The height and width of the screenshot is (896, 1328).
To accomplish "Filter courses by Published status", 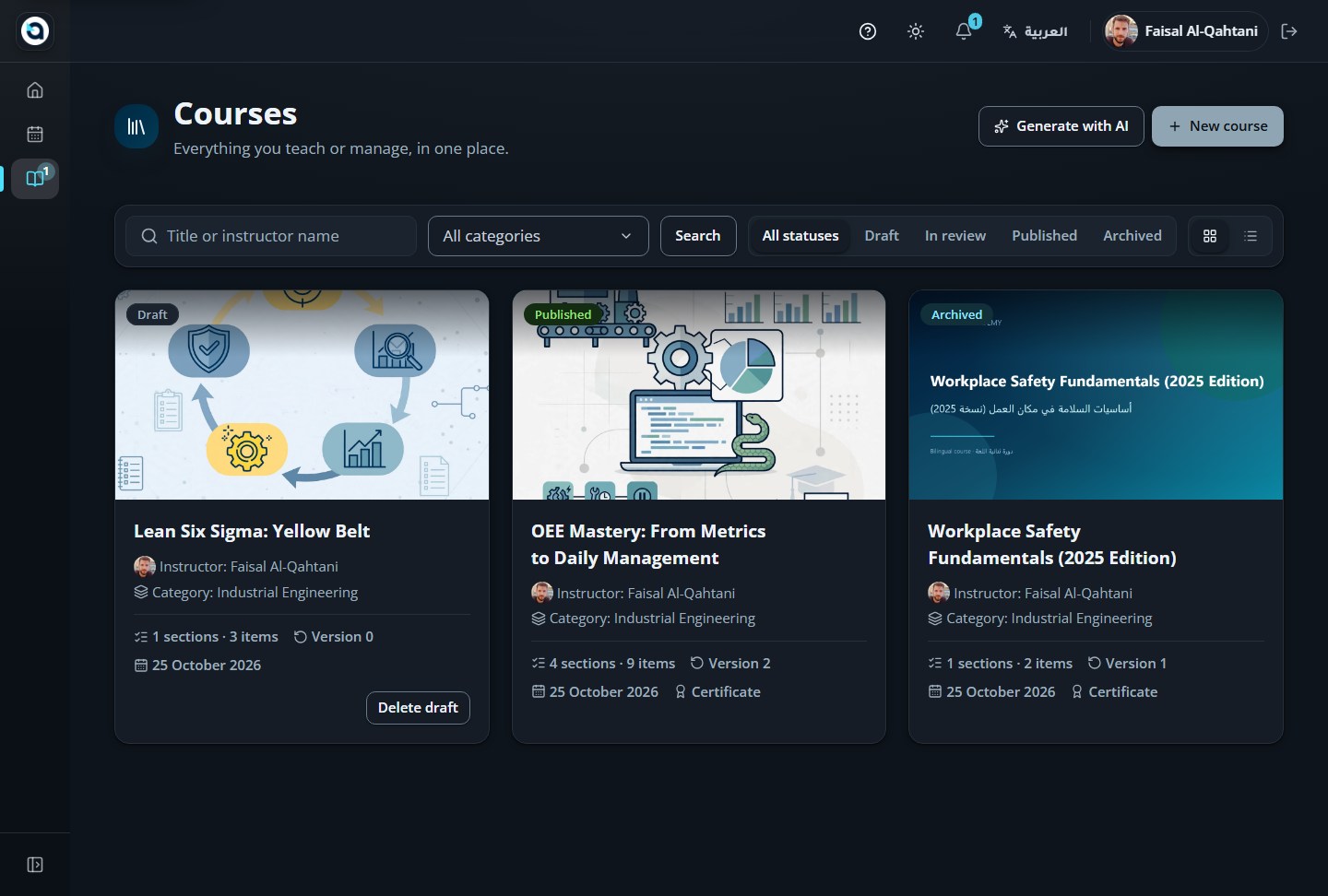I will (x=1044, y=236).
